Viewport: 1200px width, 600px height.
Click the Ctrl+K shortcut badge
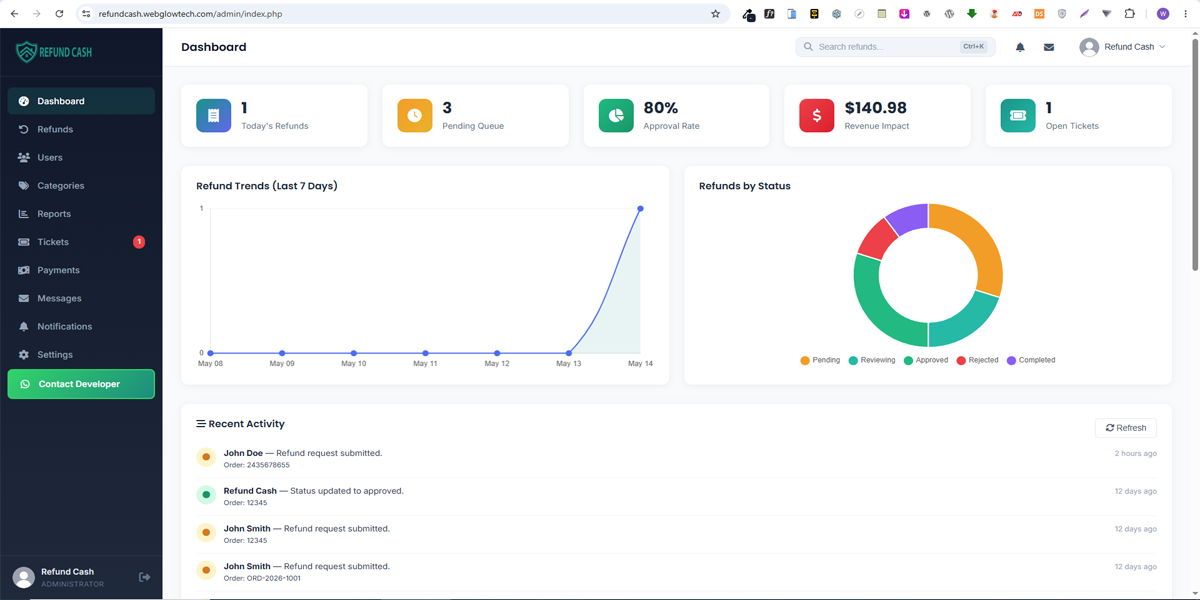point(973,47)
